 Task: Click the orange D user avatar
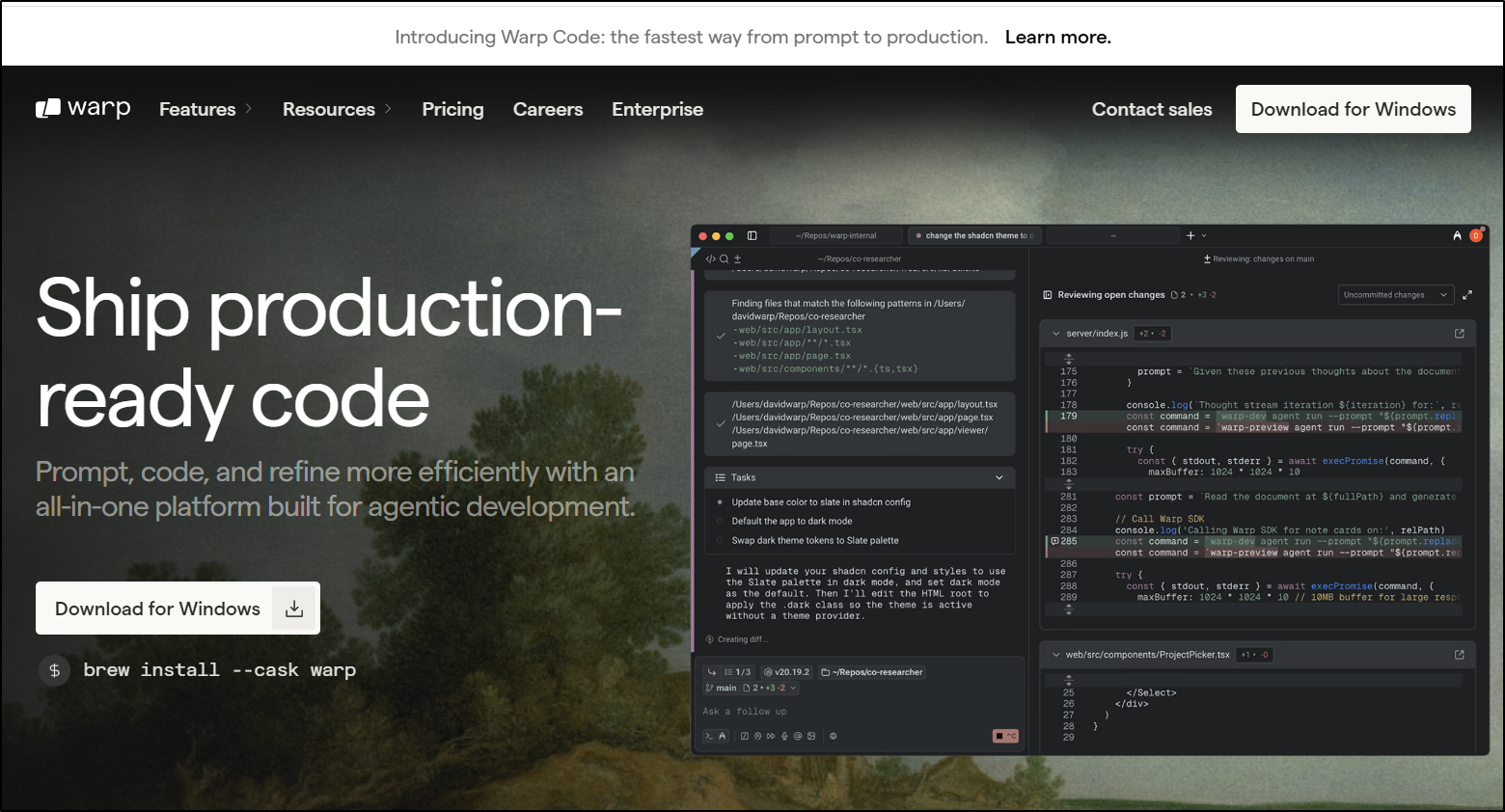pos(1475,235)
